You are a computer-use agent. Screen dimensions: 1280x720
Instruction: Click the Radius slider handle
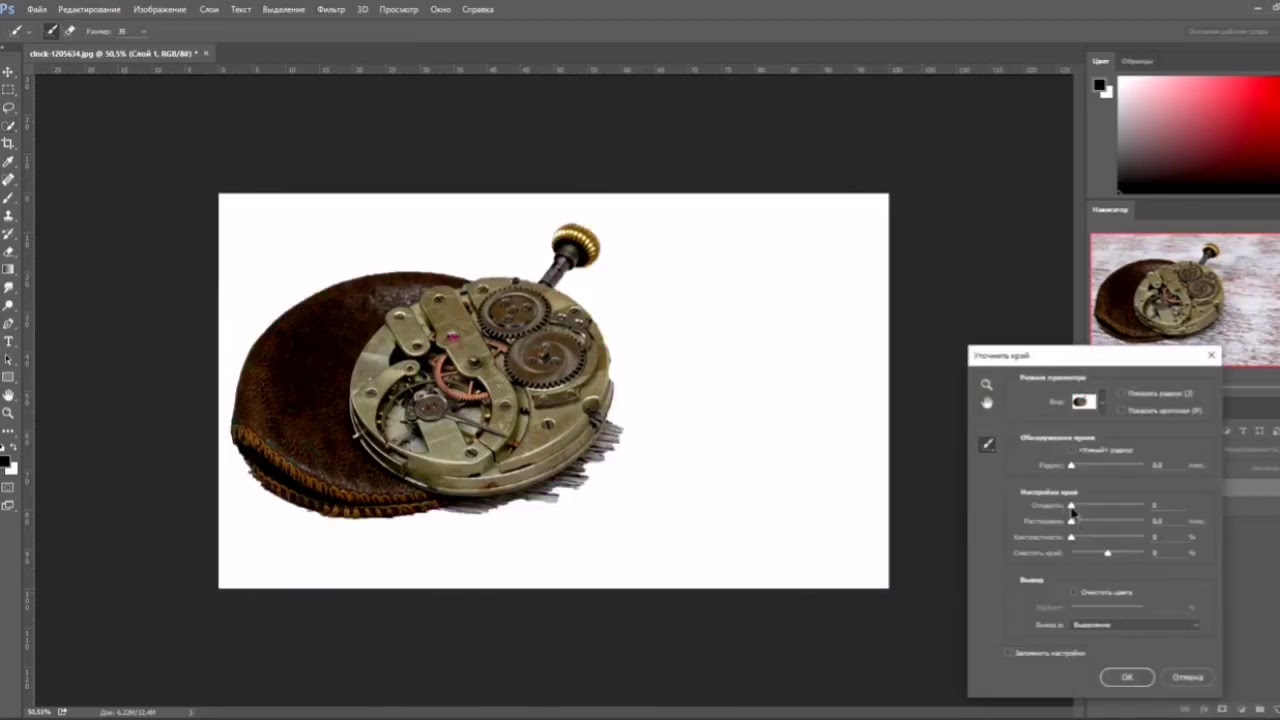point(1071,466)
